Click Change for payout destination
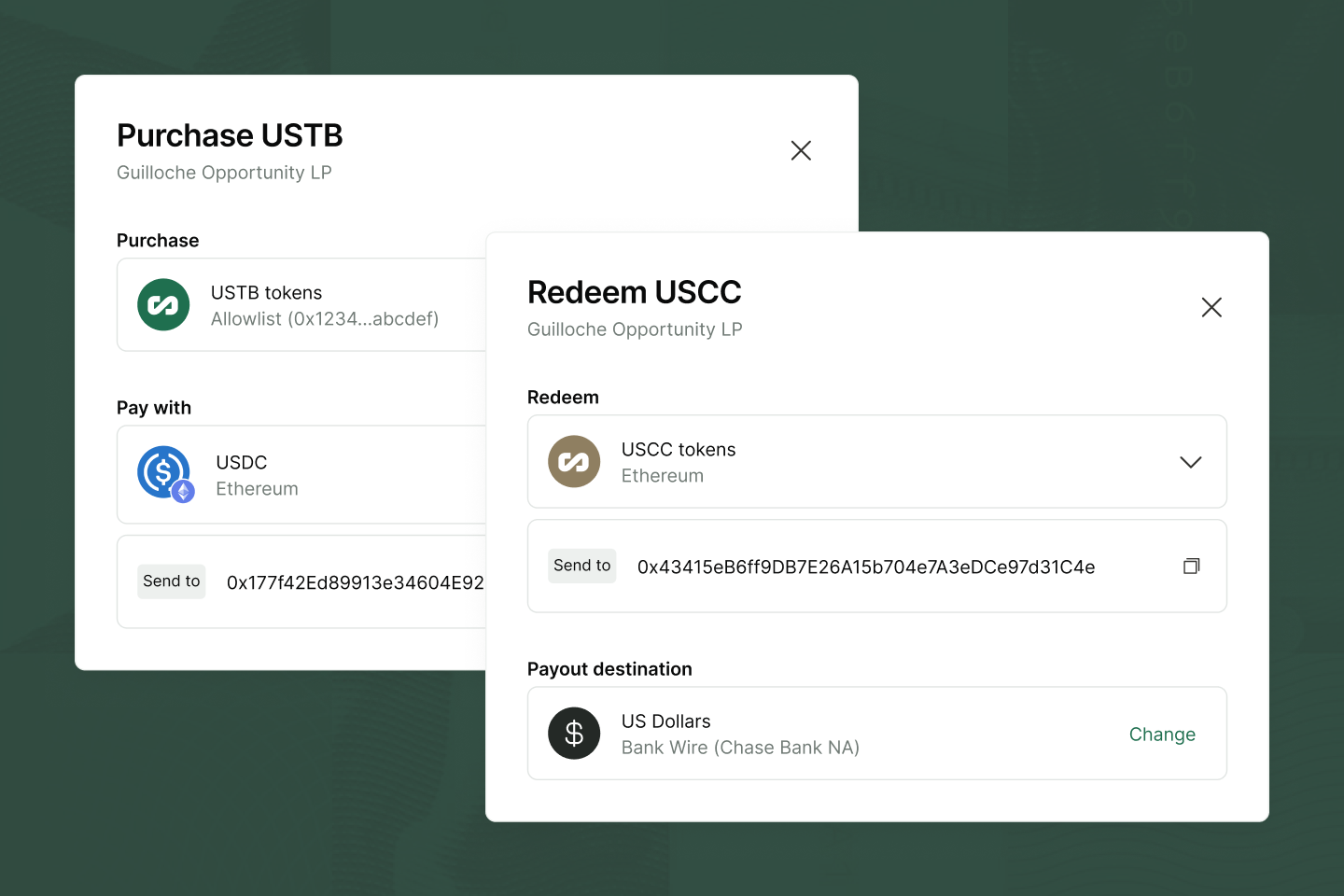Viewport: 1344px width, 896px height. pos(1162,735)
